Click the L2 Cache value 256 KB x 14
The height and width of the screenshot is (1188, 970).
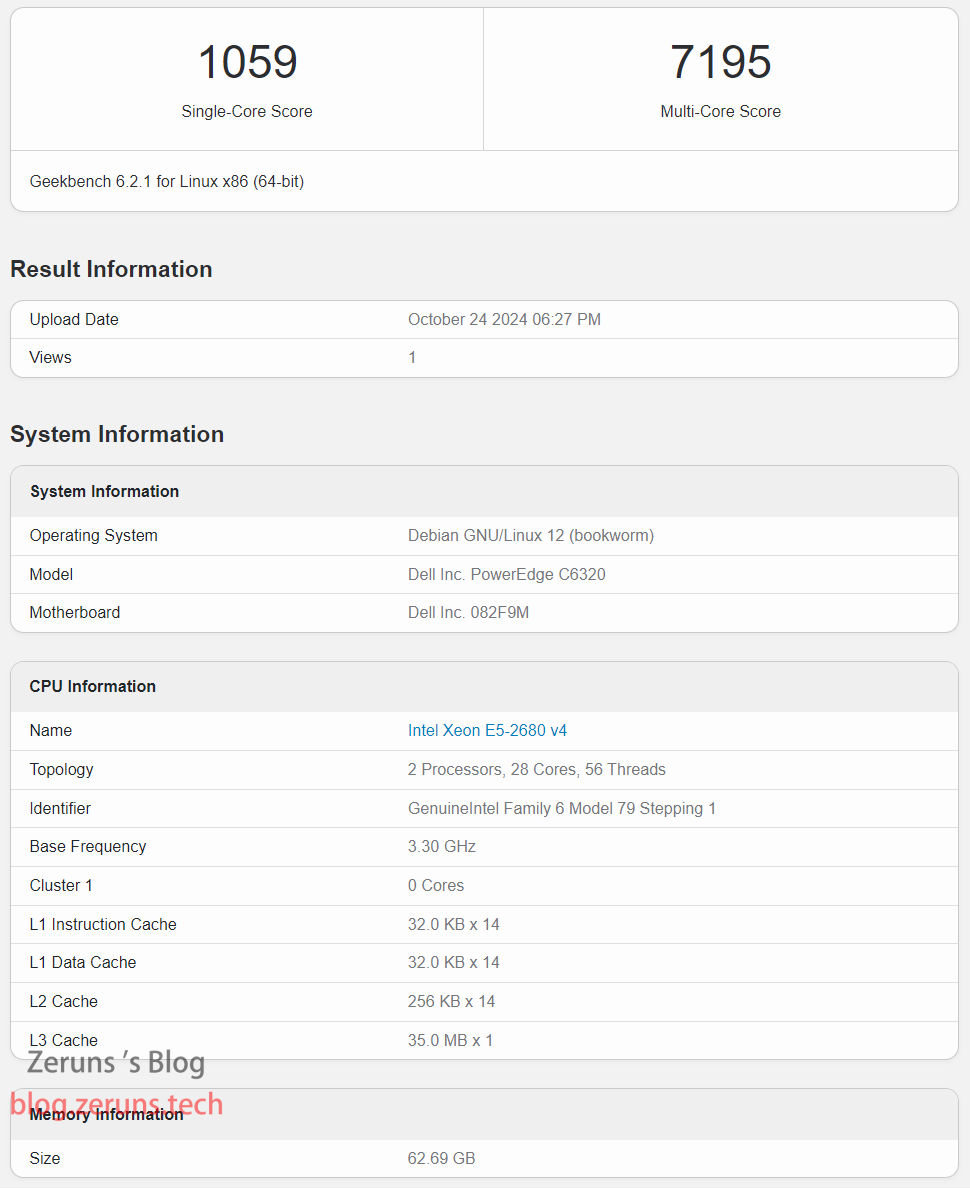pyautogui.click(x=451, y=1002)
